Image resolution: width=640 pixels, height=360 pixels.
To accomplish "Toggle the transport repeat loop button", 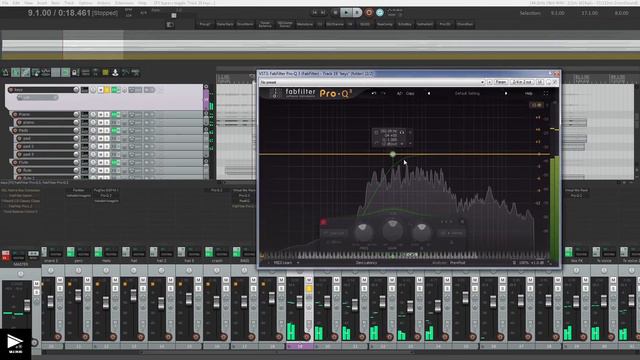I will [x=380, y=13].
